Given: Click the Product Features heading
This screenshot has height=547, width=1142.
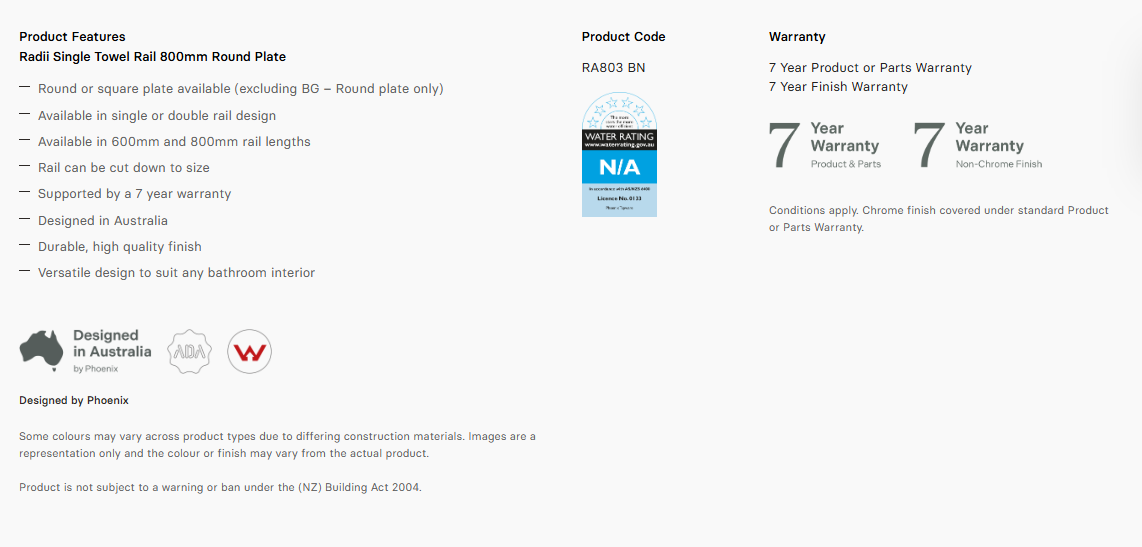Looking at the screenshot, I should pyautogui.click(x=72, y=36).
